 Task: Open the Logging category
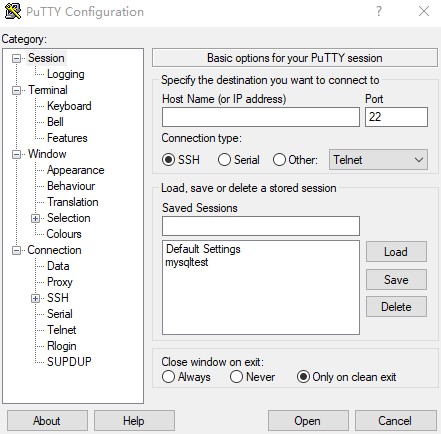[66, 74]
